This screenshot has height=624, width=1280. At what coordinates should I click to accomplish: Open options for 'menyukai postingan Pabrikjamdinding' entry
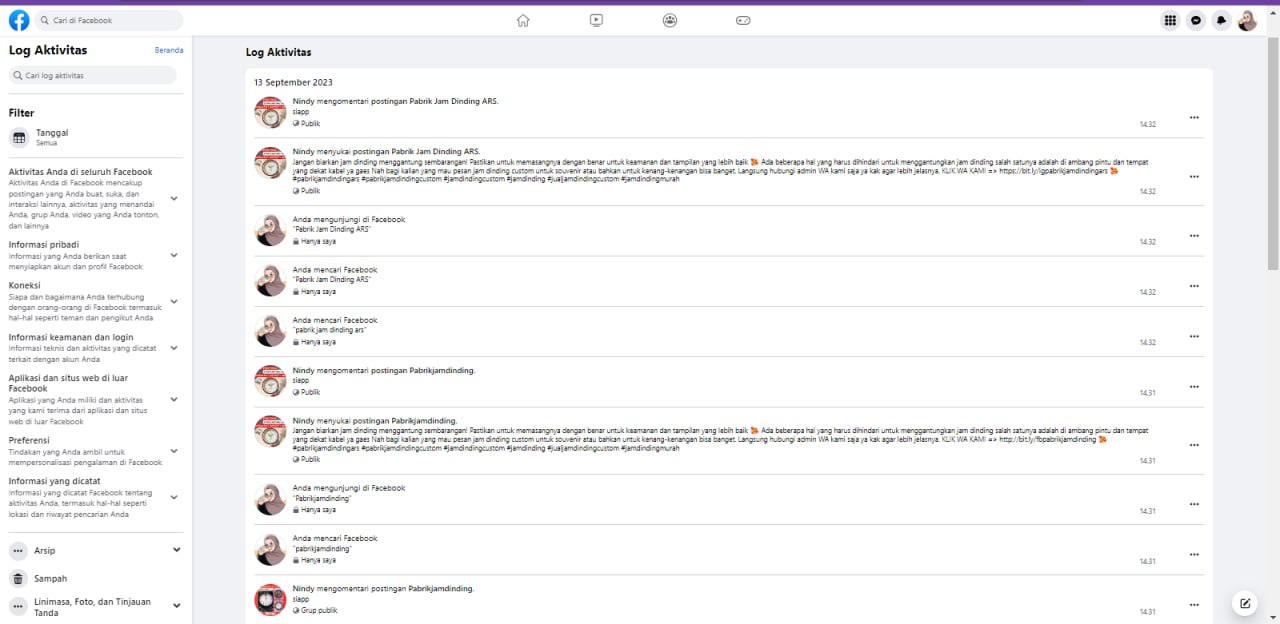pos(1194,445)
